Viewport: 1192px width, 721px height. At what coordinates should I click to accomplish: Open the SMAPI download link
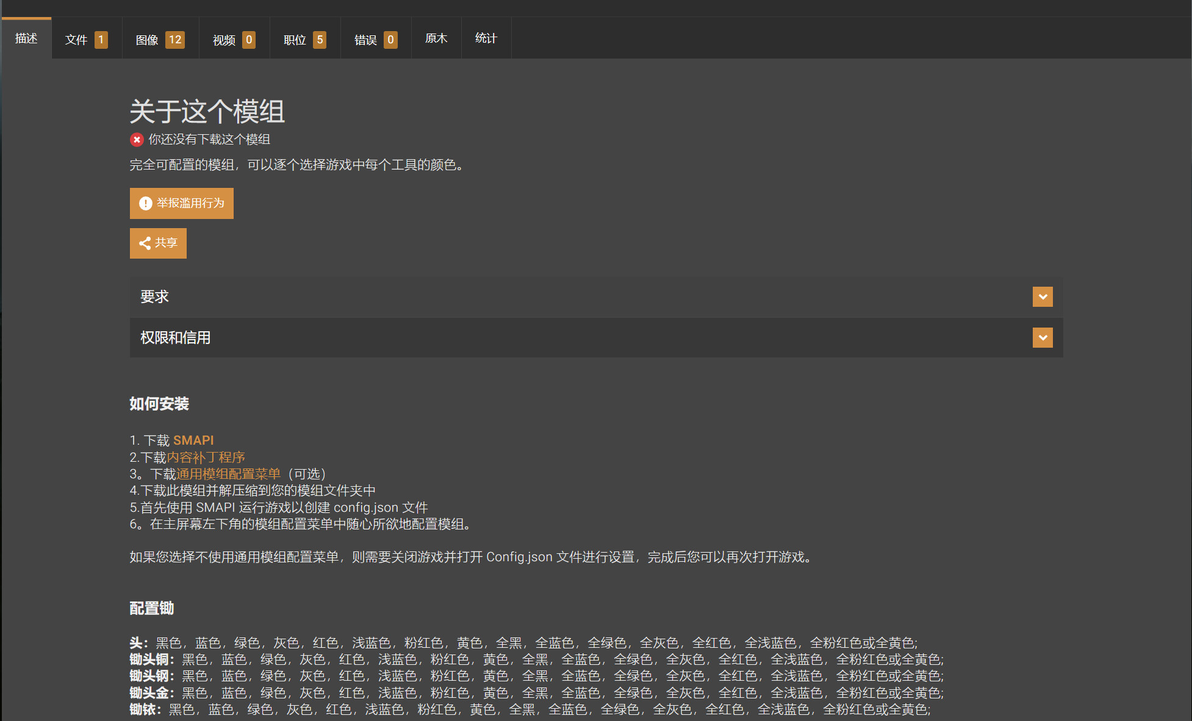193,440
